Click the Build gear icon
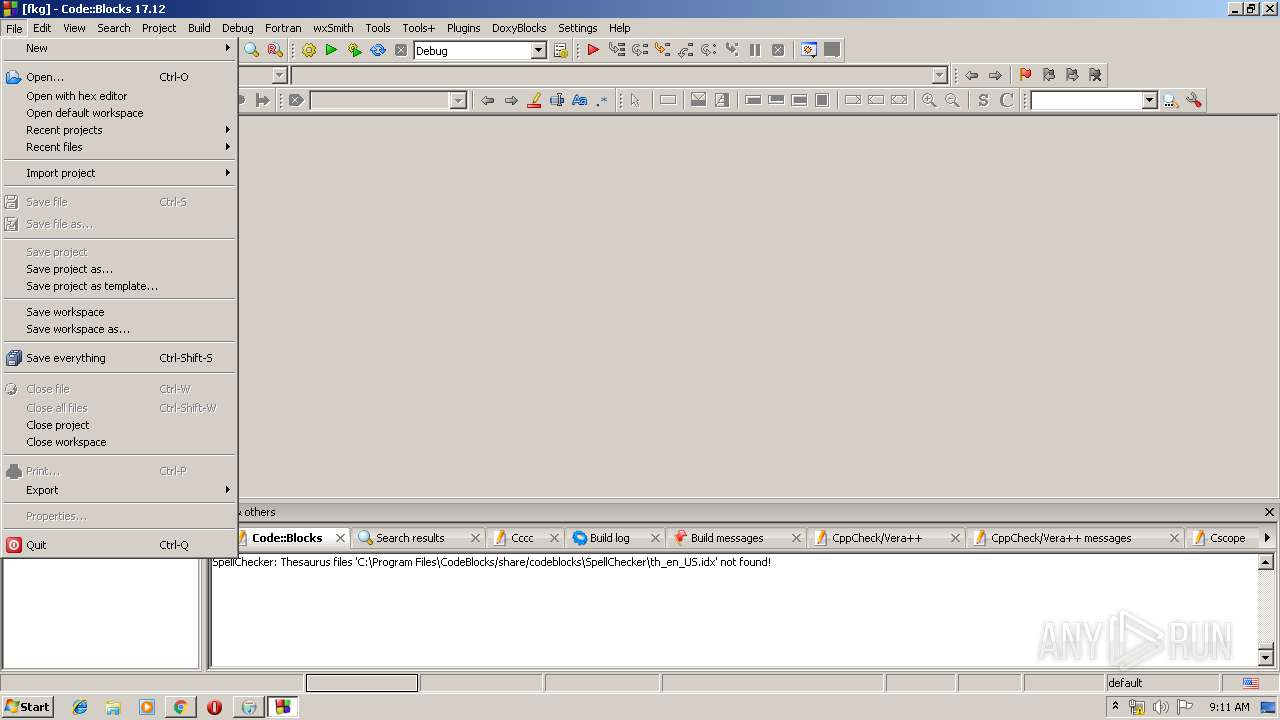1280x720 pixels. click(308, 50)
